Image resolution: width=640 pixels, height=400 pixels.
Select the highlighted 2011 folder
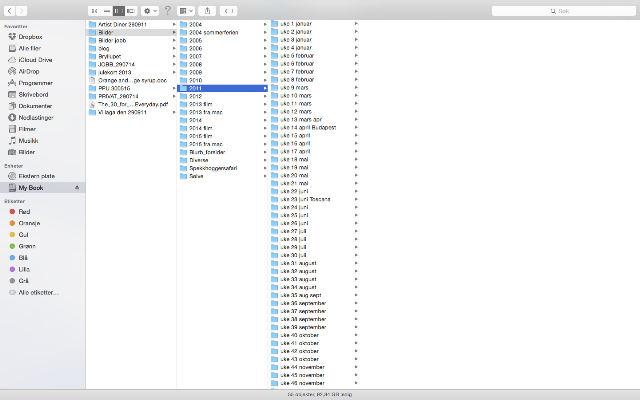click(222, 88)
